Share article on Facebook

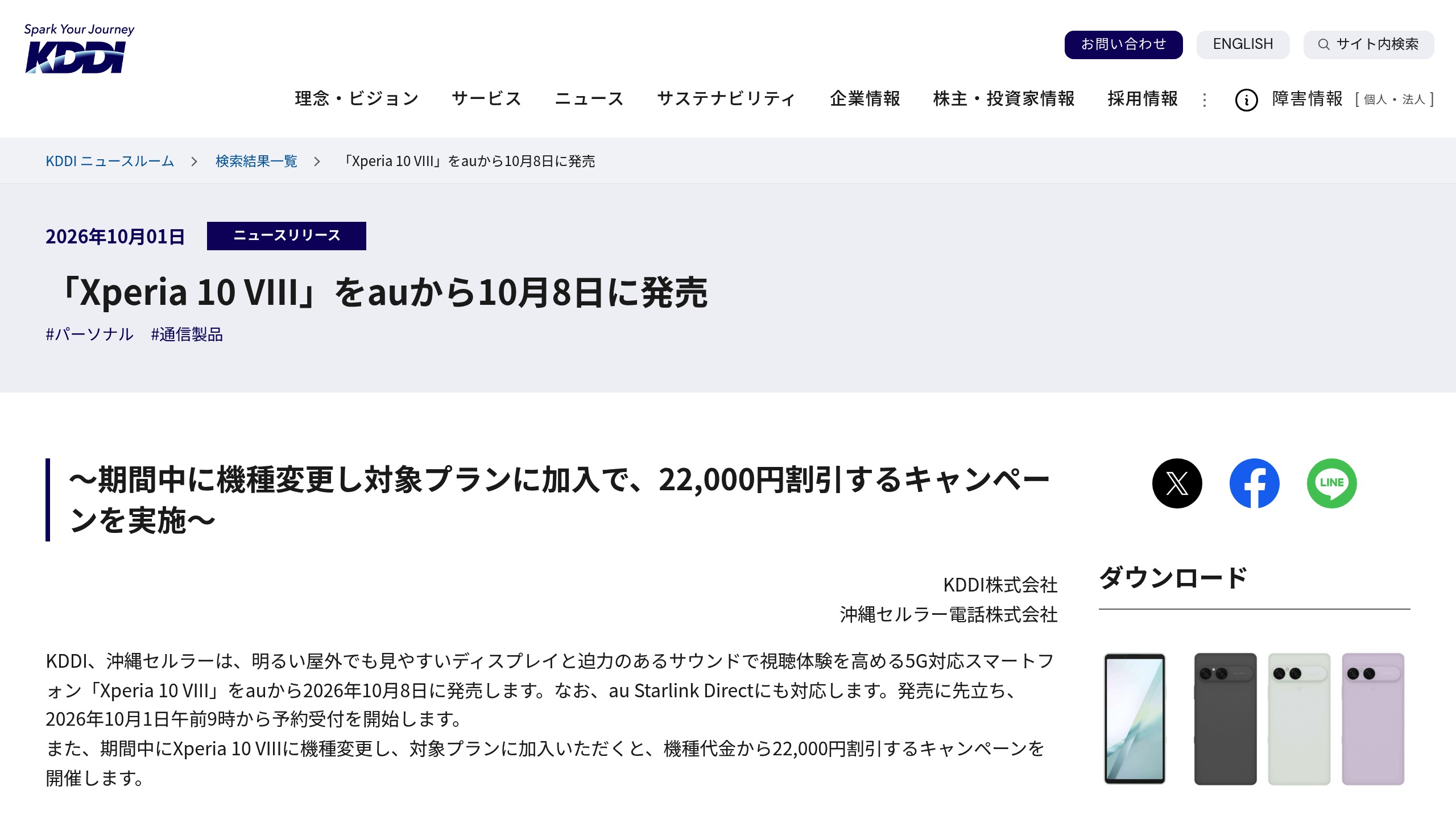(x=1254, y=483)
